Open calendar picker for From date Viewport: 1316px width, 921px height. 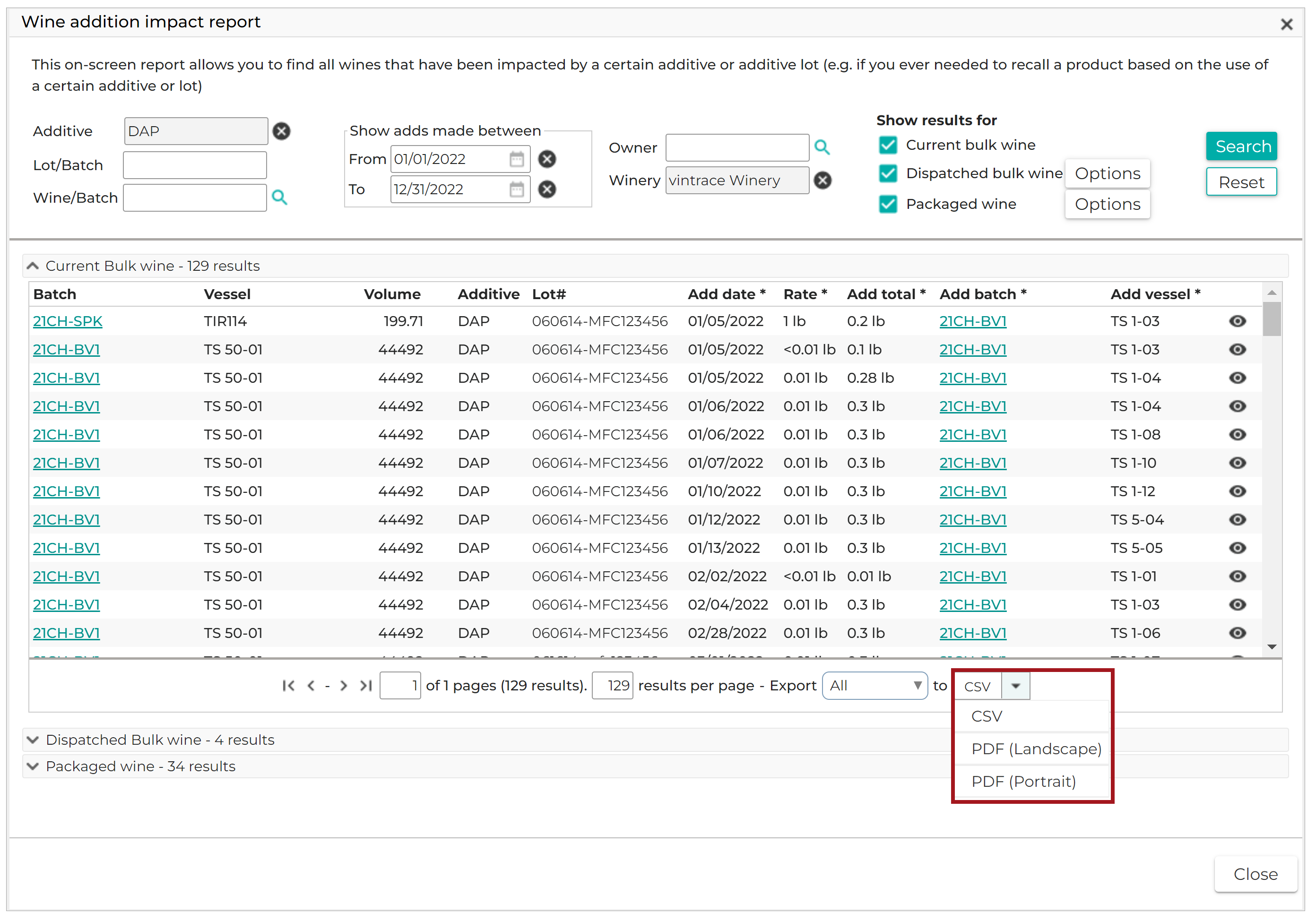tap(517, 159)
